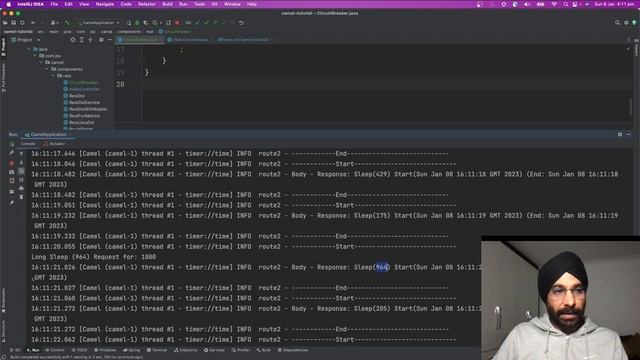Select RestDslService class in the project tree

pos(81,102)
